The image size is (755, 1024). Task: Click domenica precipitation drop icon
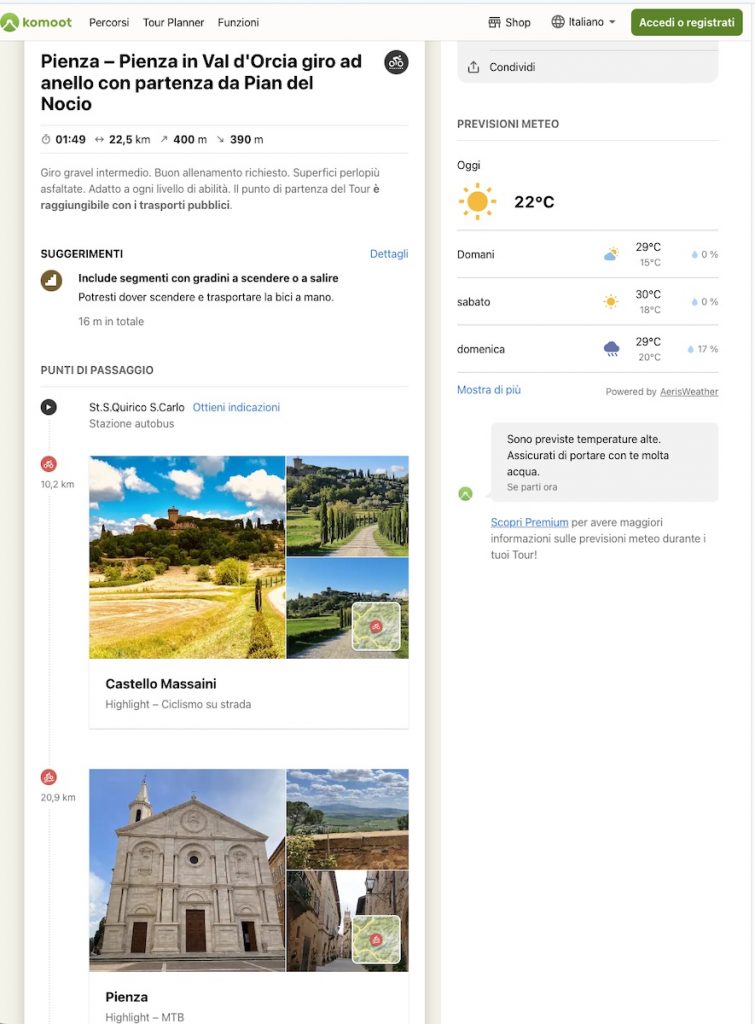click(690, 349)
